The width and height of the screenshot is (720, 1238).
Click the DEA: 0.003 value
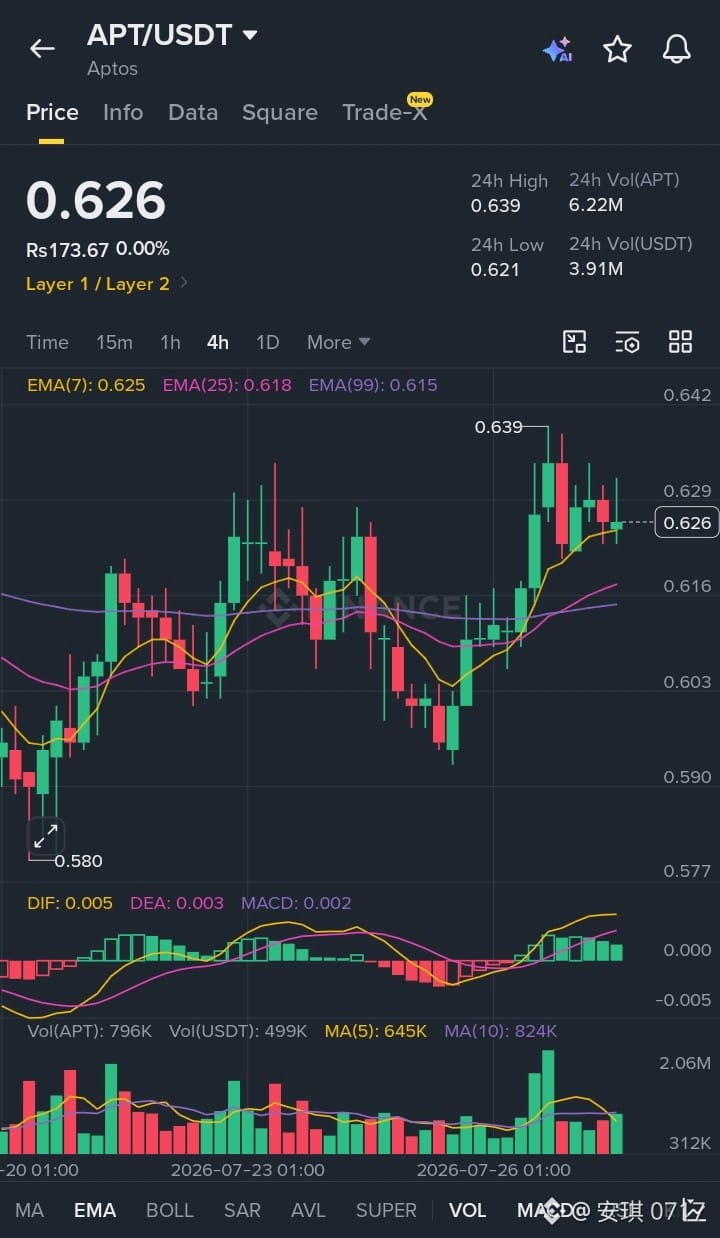[177, 903]
